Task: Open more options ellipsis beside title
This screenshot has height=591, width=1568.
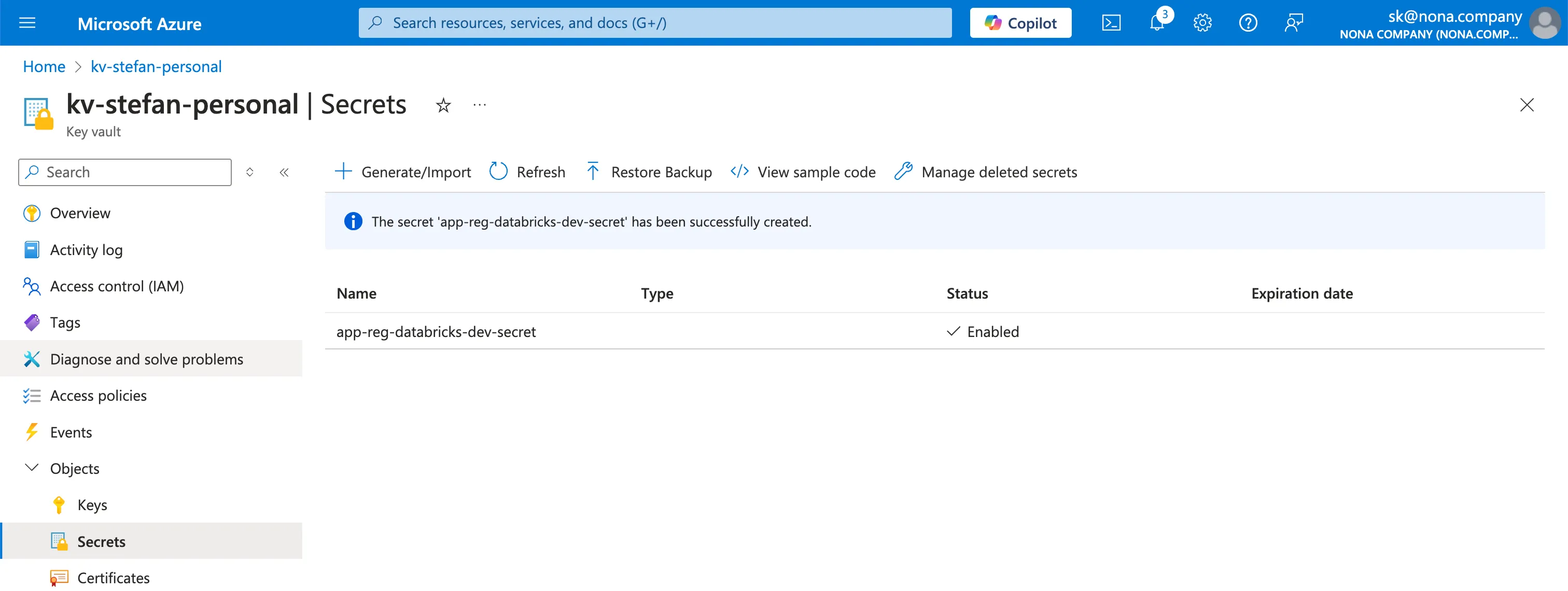Action: [480, 105]
